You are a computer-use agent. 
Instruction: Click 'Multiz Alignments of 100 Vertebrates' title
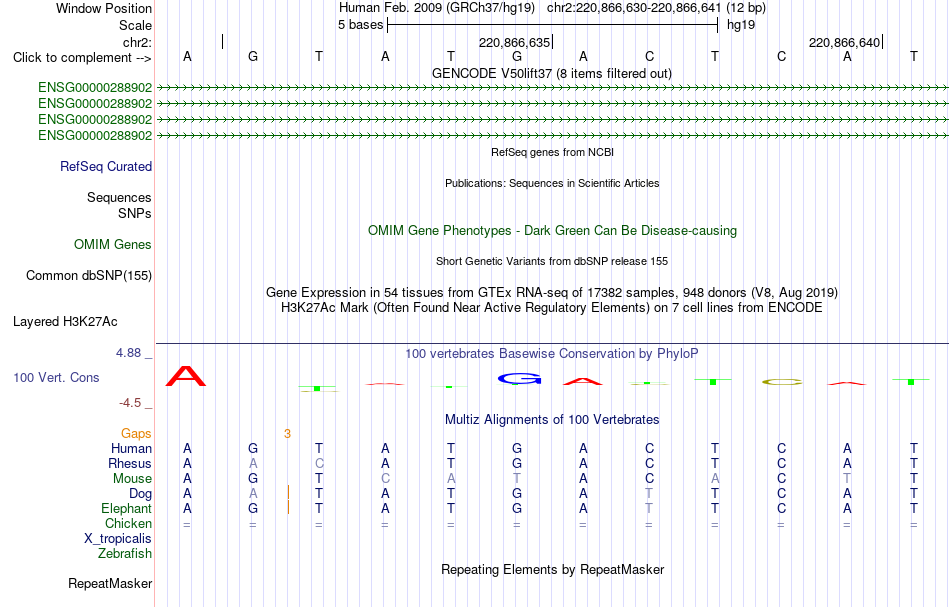pyautogui.click(x=552, y=419)
